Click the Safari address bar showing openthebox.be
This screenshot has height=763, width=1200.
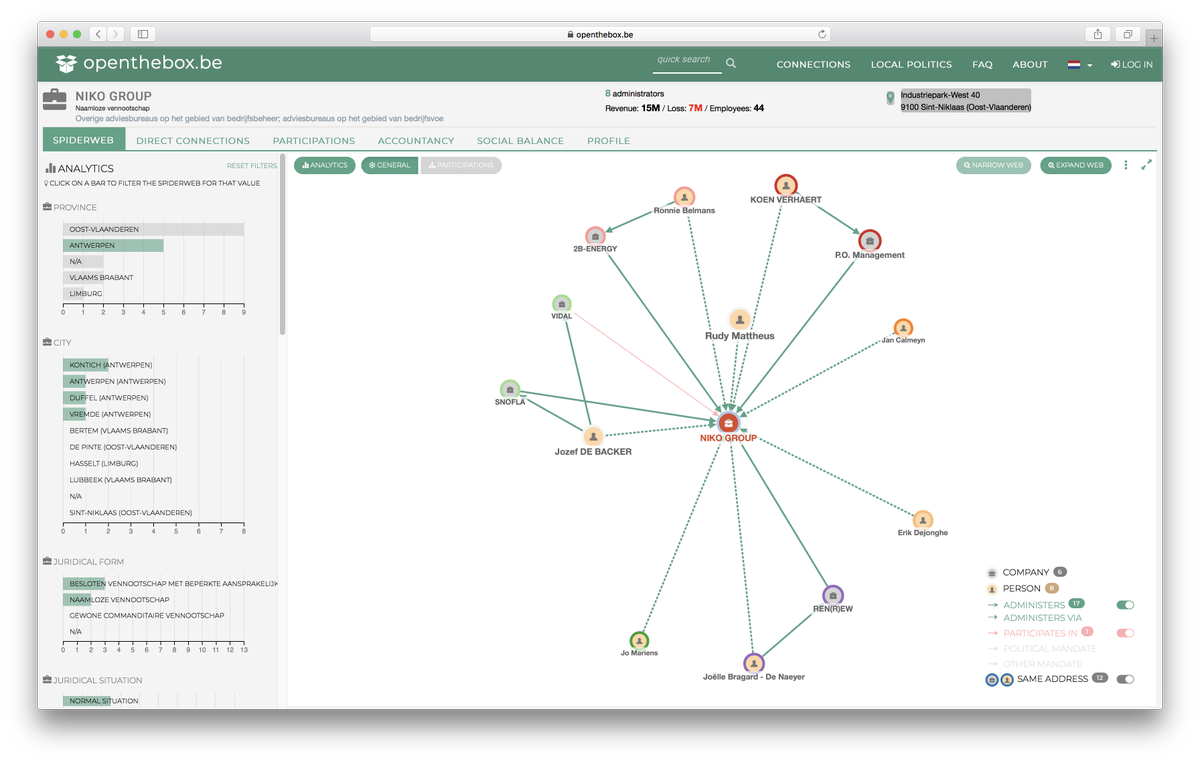tap(600, 34)
